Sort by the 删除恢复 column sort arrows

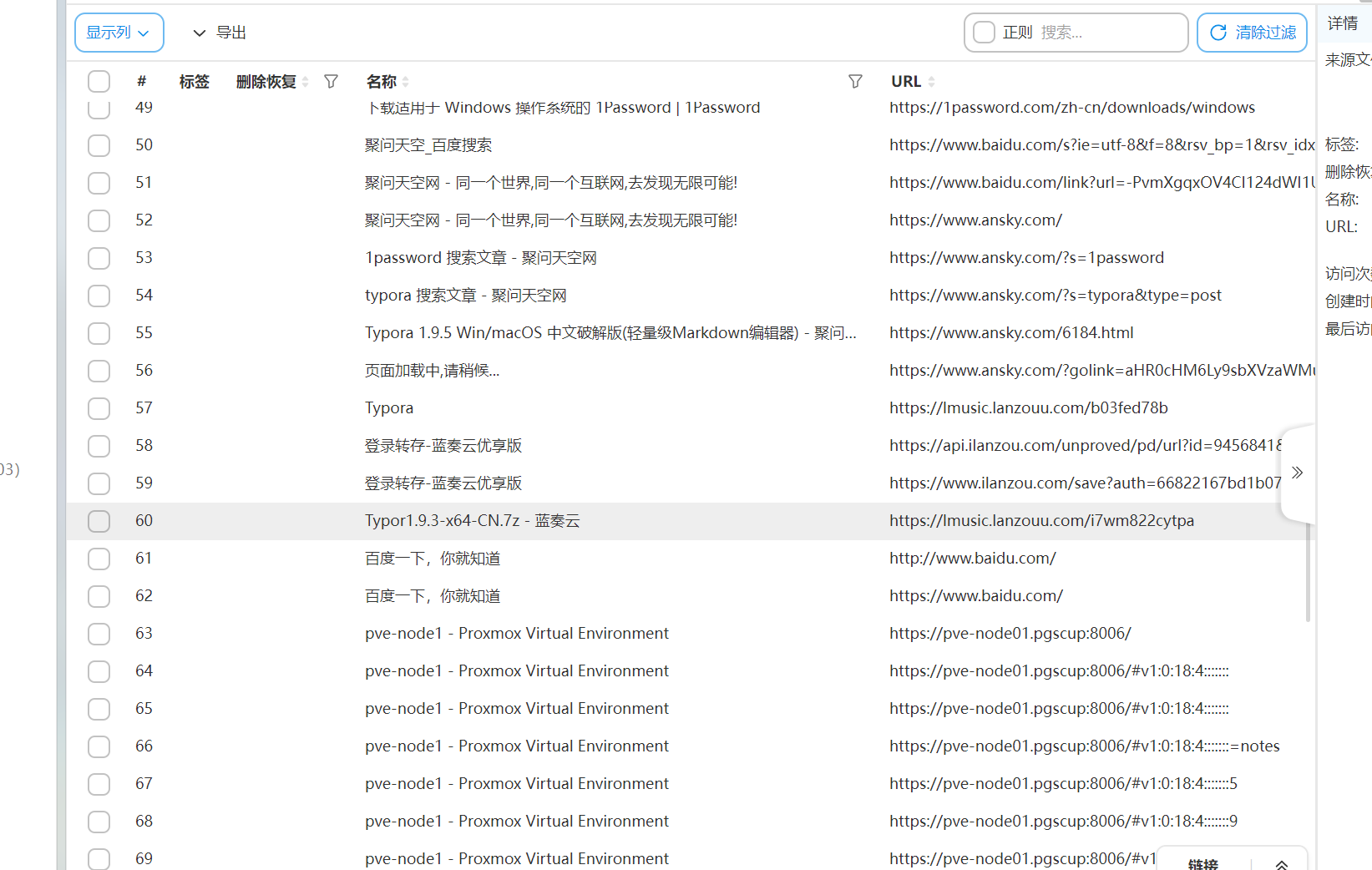tap(306, 82)
